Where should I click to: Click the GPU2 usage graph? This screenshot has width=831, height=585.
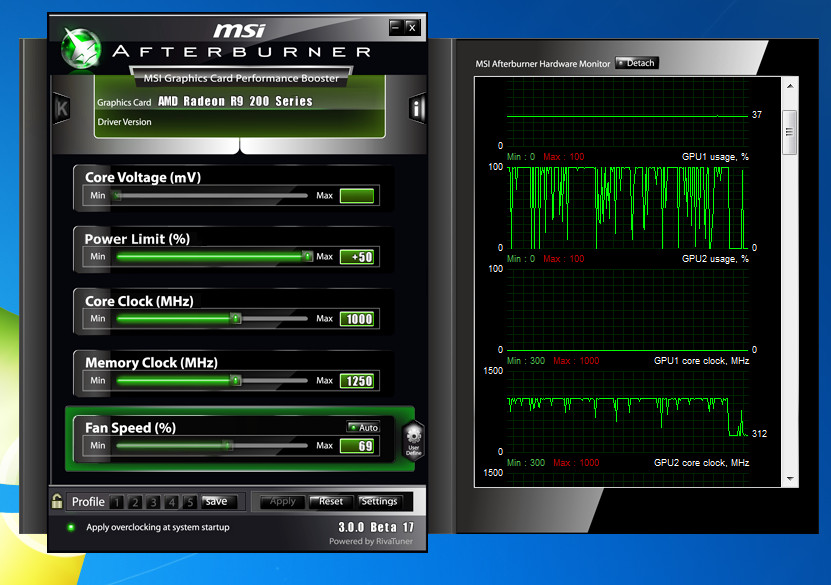pos(628,309)
